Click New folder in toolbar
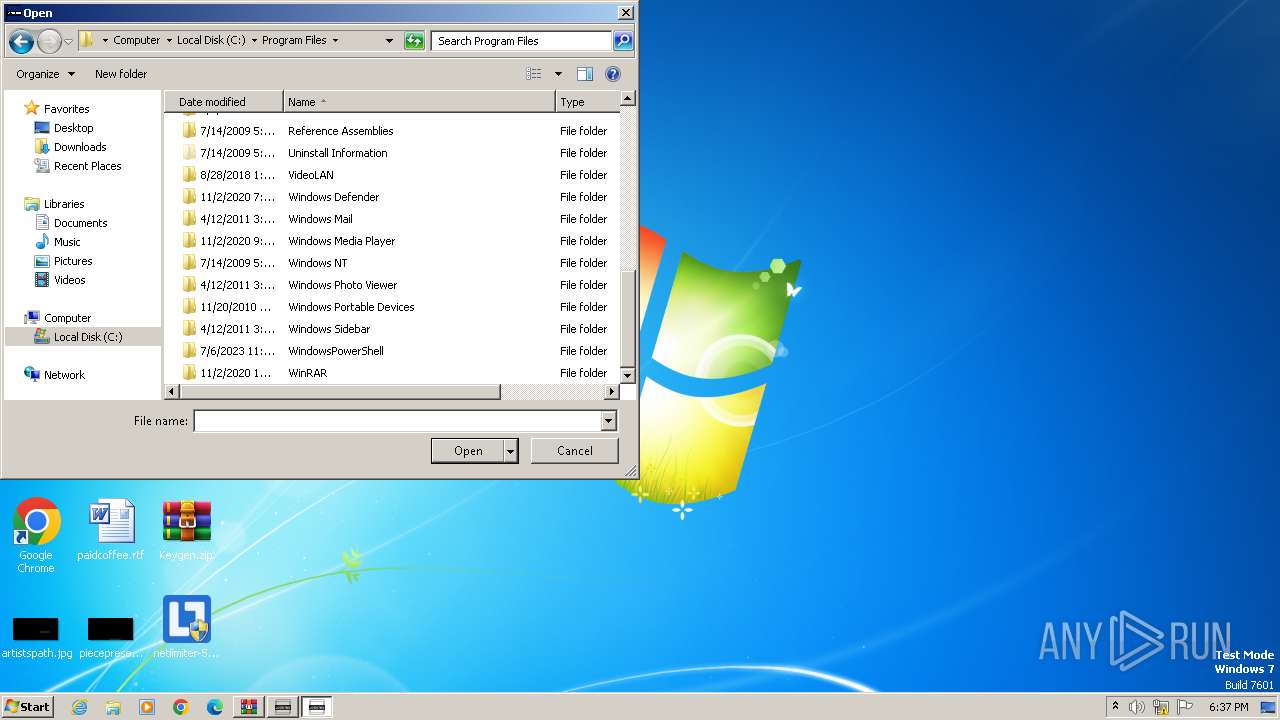The image size is (1280, 720). pos(121,74)
